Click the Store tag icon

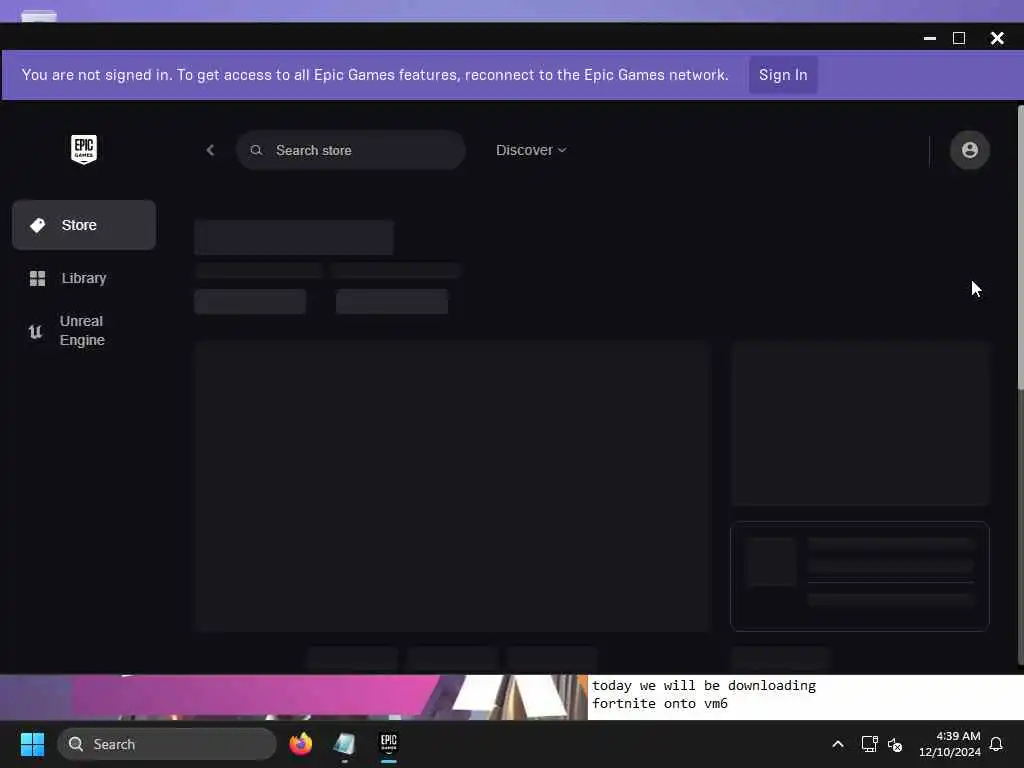37,225
